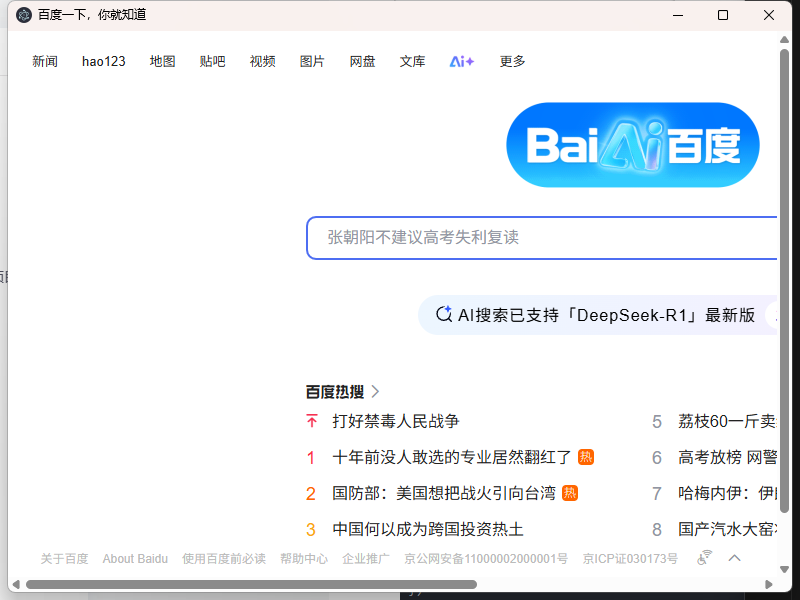Open hot topic 打好禁毒人民战争
Screen dimensions: 800x600
[396, 421]
